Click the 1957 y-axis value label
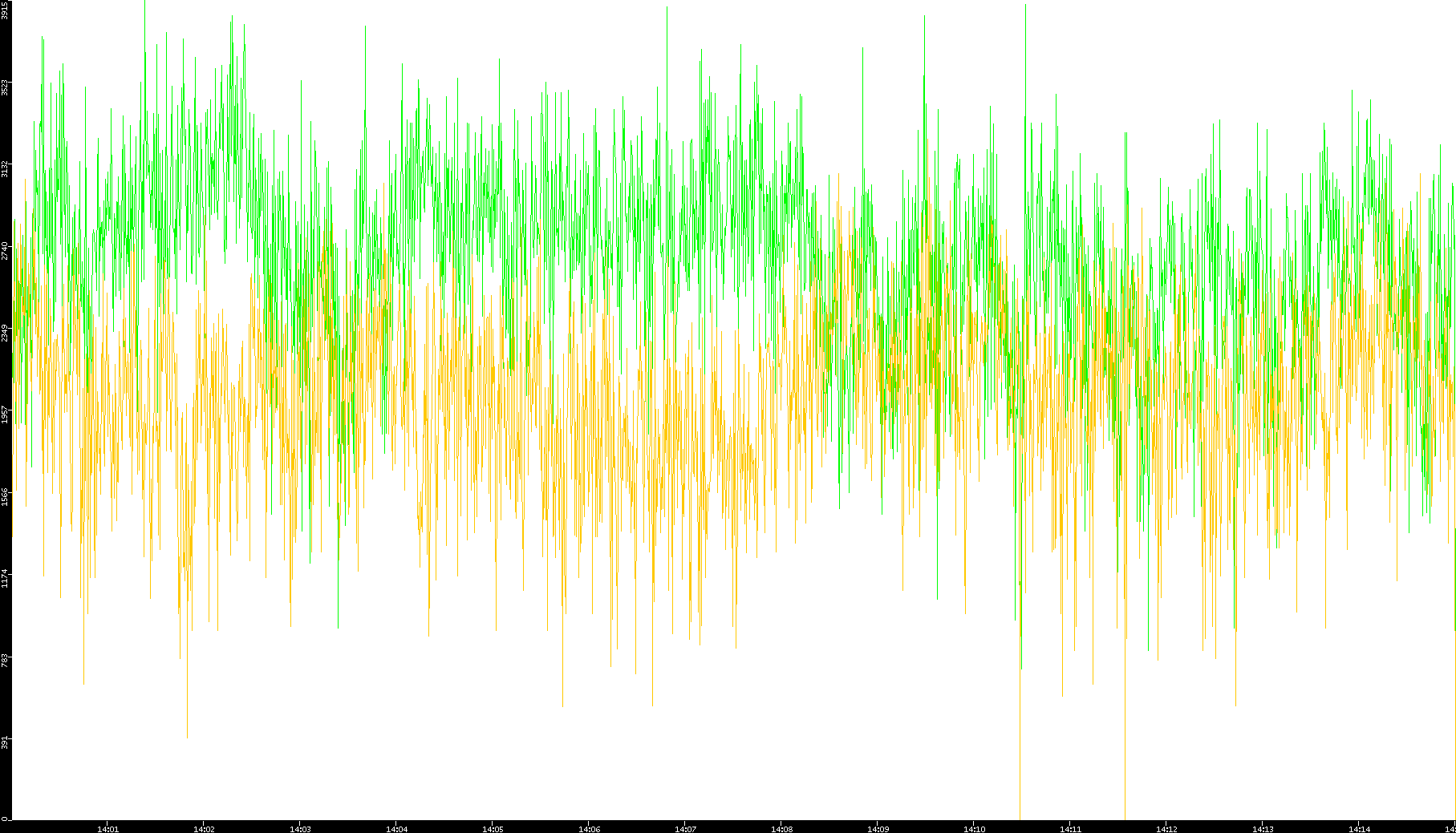 pyautogui.click(x=5, y=414)
